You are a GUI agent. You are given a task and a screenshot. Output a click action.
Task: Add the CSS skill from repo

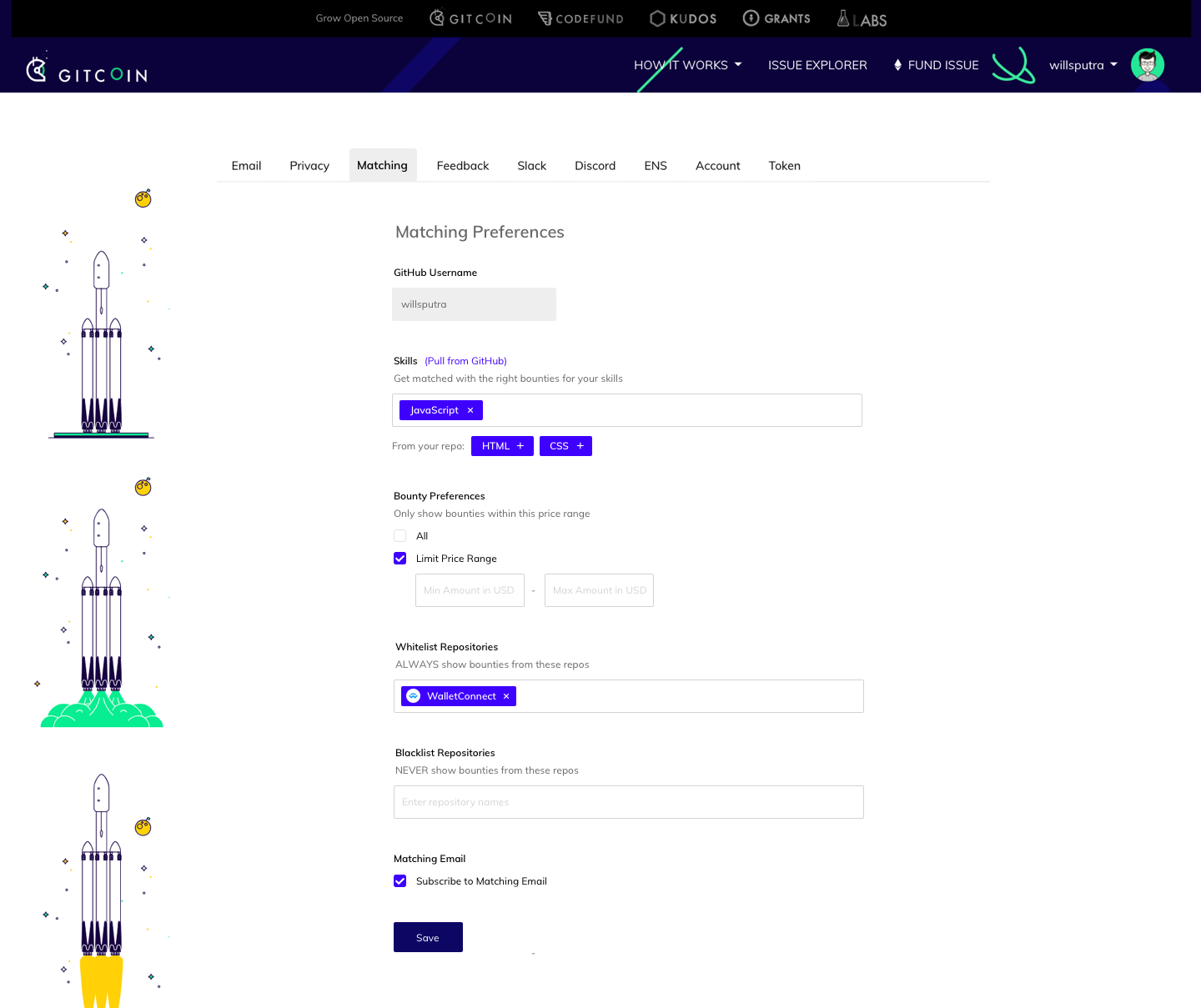[x=565, y=446]
